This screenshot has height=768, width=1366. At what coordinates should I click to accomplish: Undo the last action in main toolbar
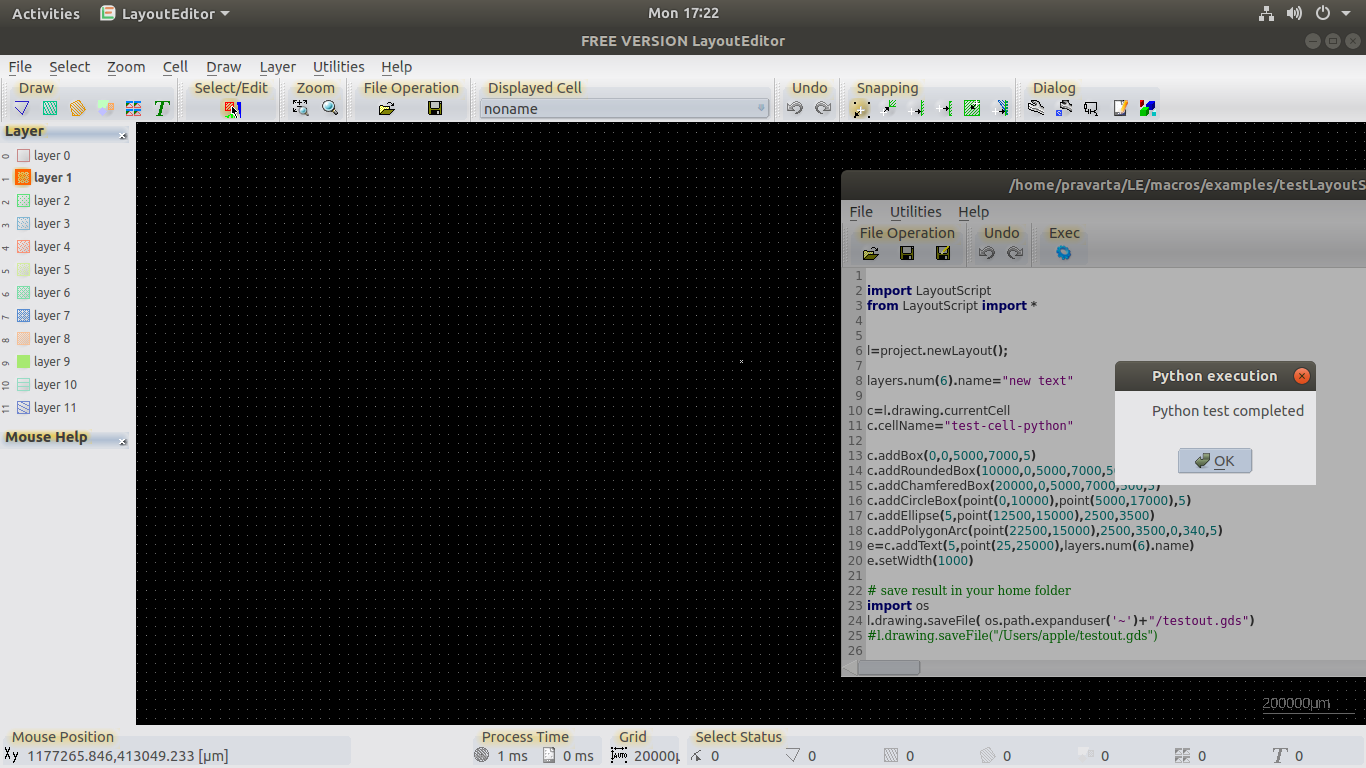[795, 108]
